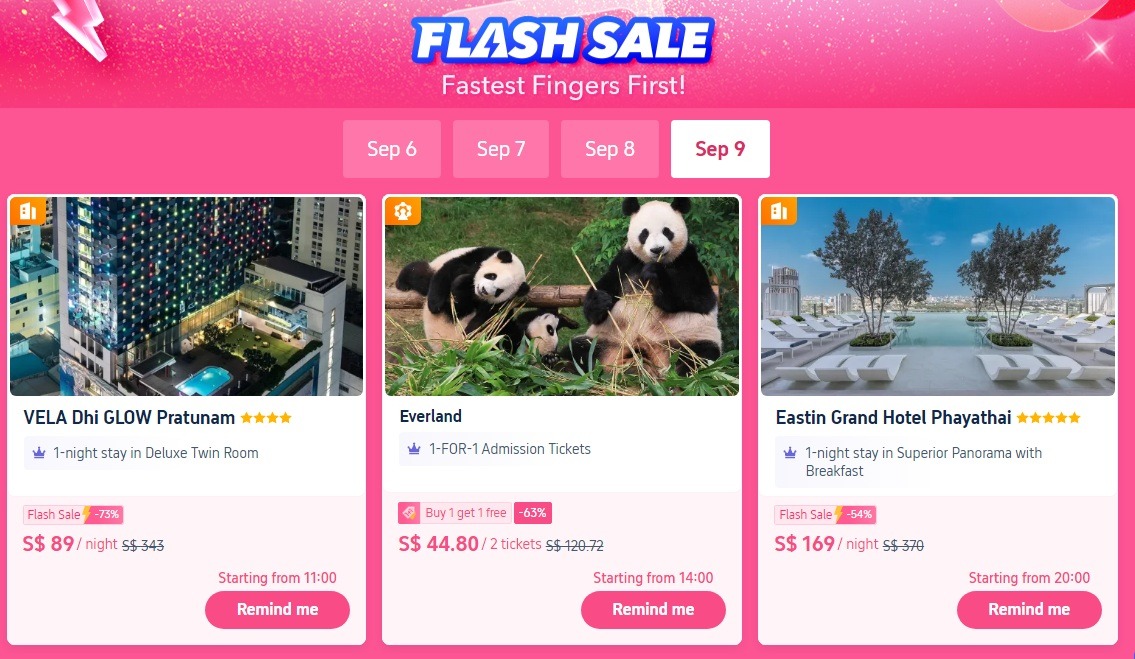Click the lightning icon on VELA Flash Sale badge
1135x659 pixels.
pyautogui.click(x=87, y=514)
